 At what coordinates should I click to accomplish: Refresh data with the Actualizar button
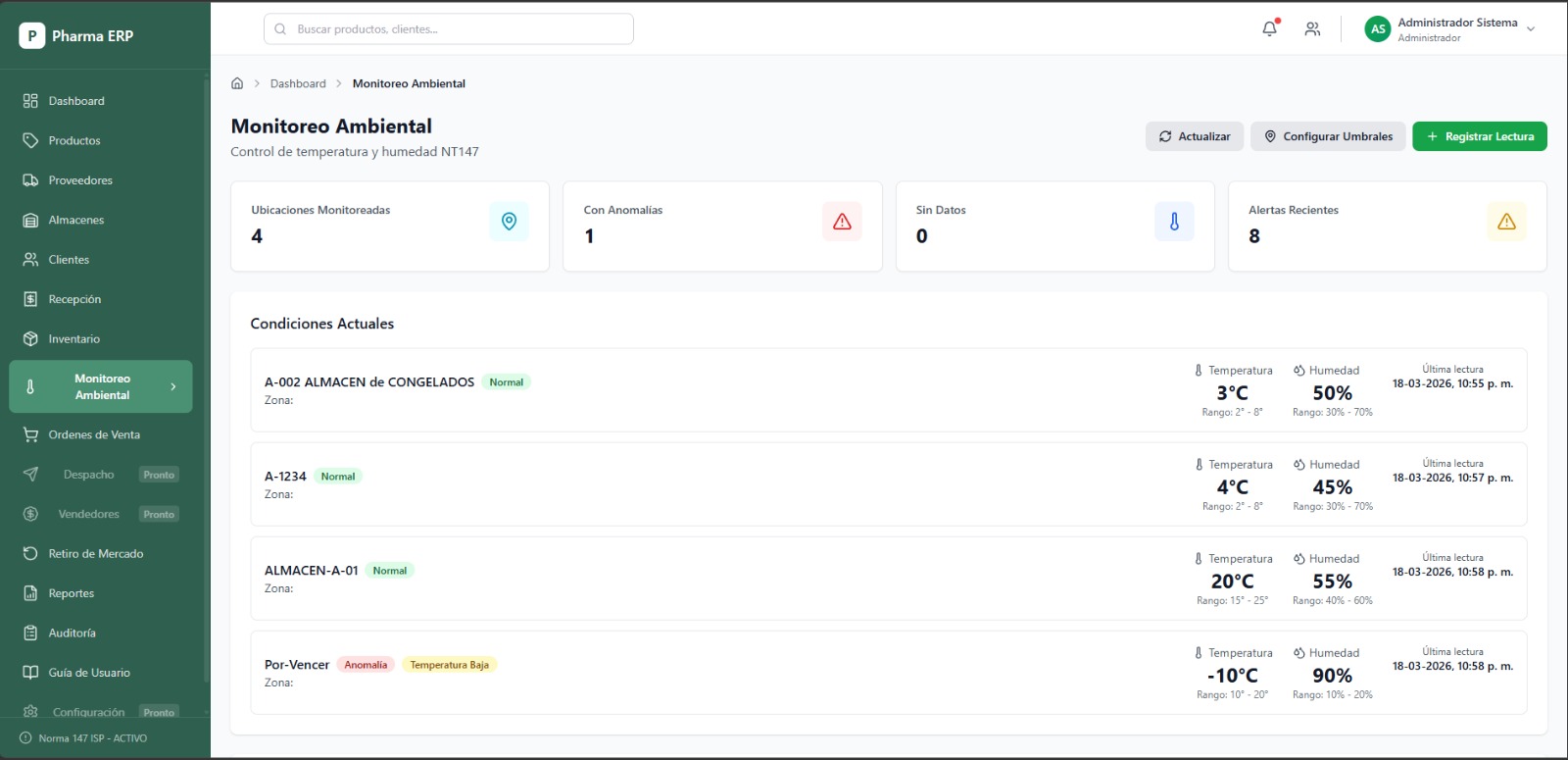(x=1194, y=136)
